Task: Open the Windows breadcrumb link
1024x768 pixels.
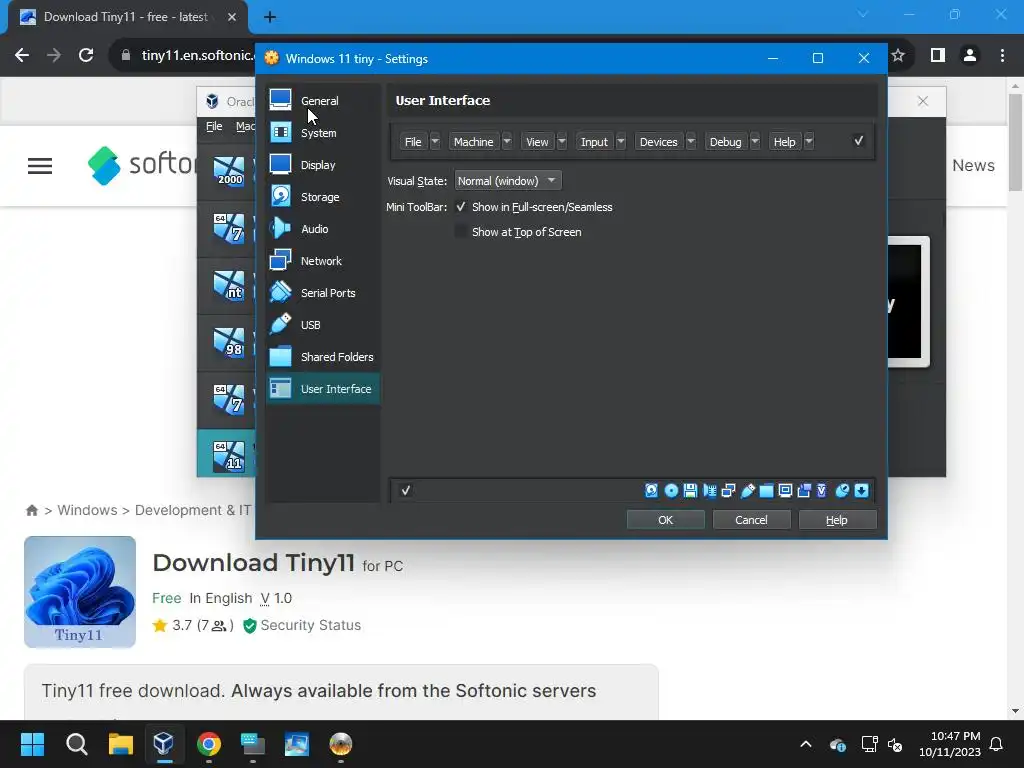Action: pyautogui.click(x=87, y=510)
